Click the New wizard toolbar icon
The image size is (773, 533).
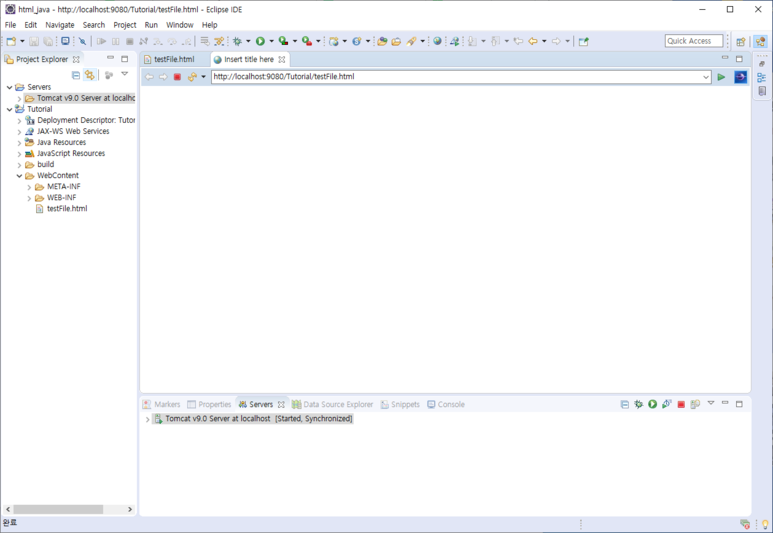tap(11, 41)
